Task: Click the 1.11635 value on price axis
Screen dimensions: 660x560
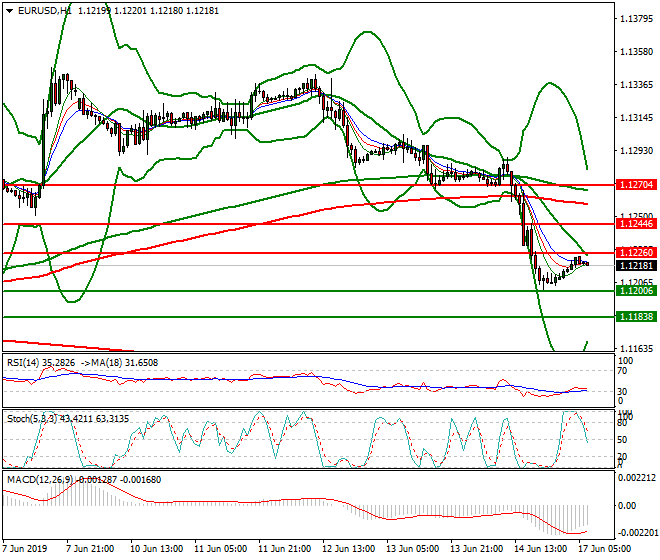Action: [x=636, y=349]
